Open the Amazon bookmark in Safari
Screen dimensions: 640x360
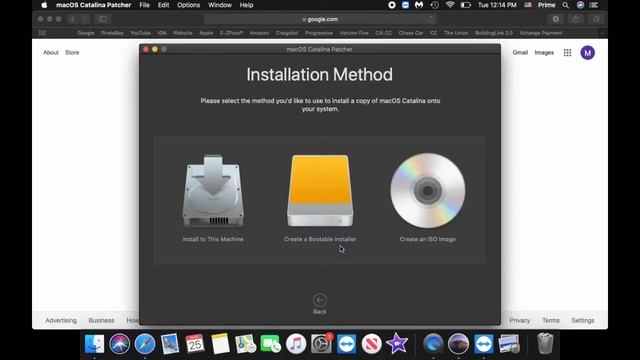click(259, 33)
